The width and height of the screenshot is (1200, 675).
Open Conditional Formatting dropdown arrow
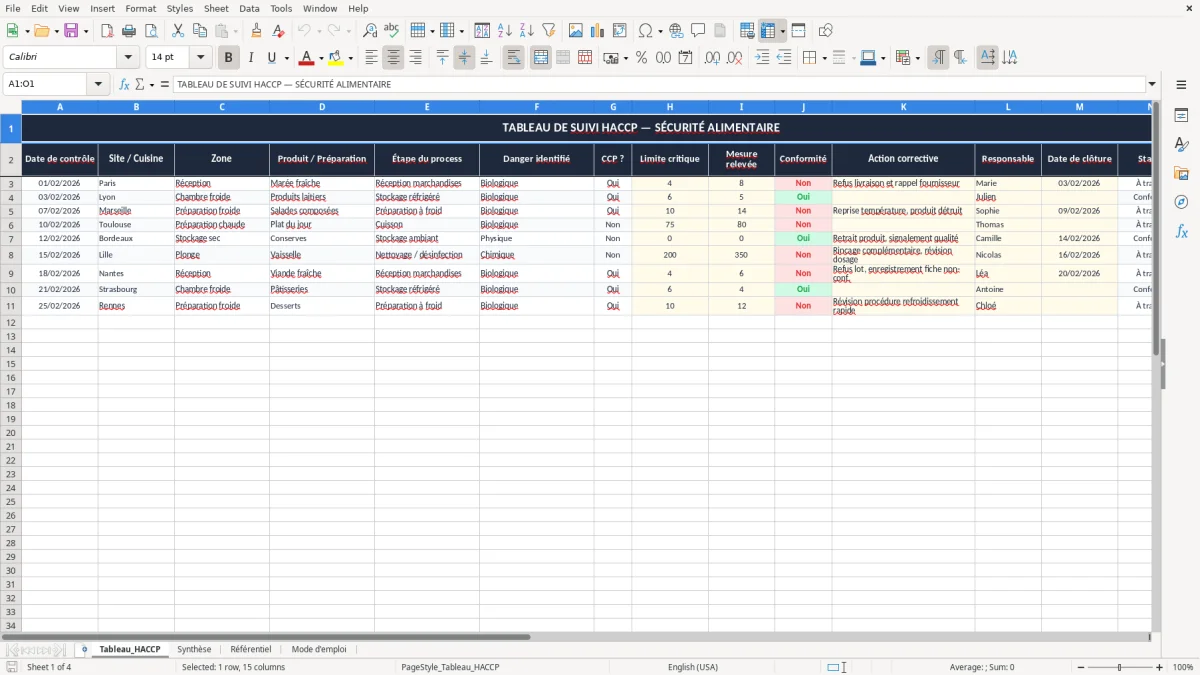tap(917, 58)
